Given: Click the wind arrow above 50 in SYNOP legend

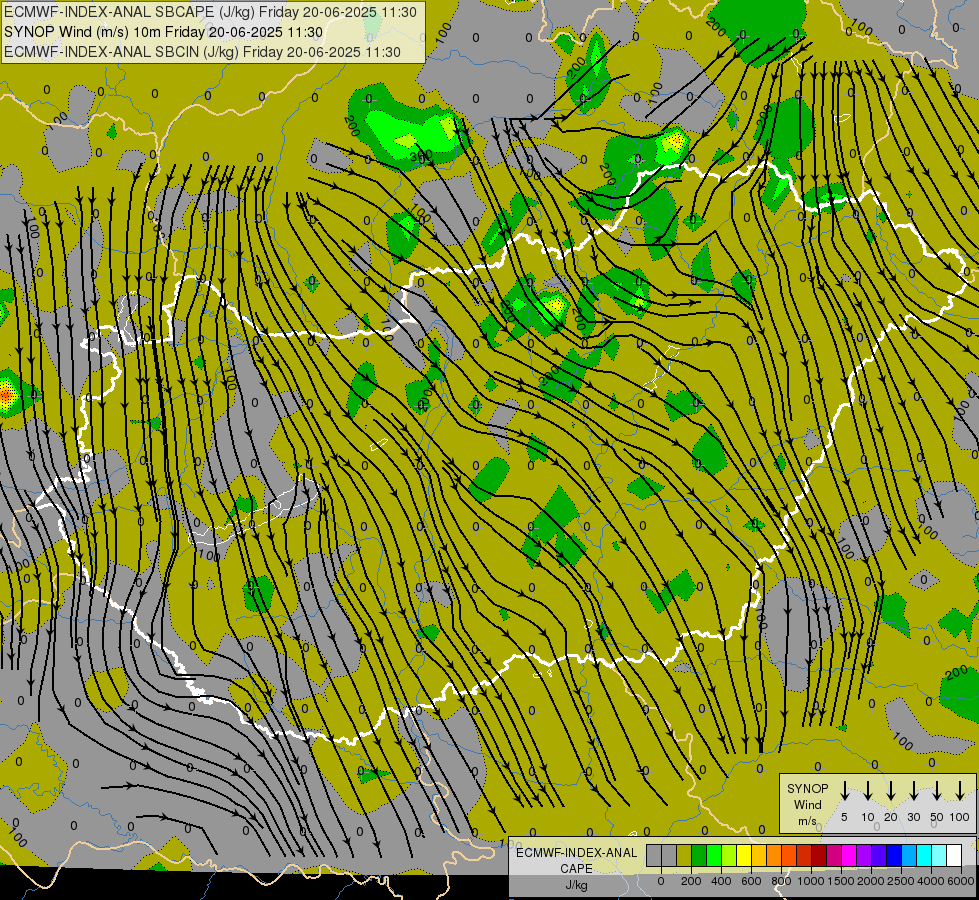Looking at the screenshot, I should (x=937, y=791).
